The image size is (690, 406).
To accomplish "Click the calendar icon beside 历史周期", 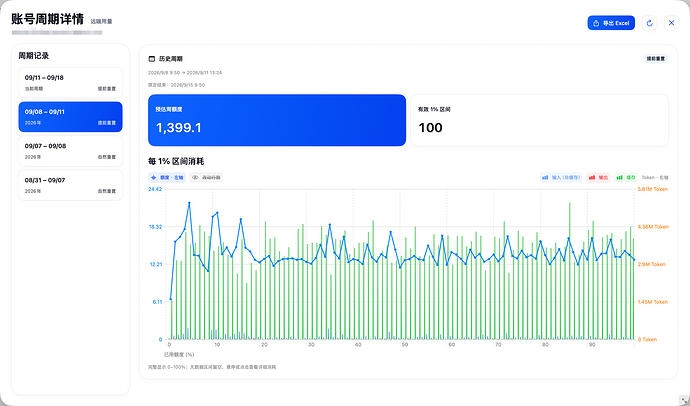I will 152,59.
